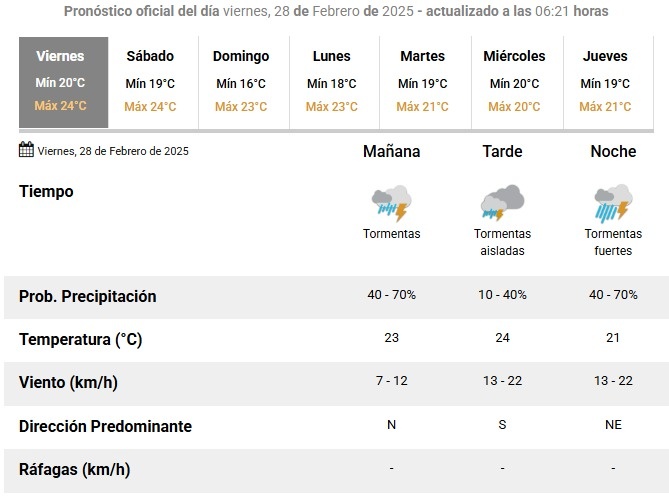This screenshot has height=500, width=669.
Task: Select the Viernes forecast tab
Action: 64,82
